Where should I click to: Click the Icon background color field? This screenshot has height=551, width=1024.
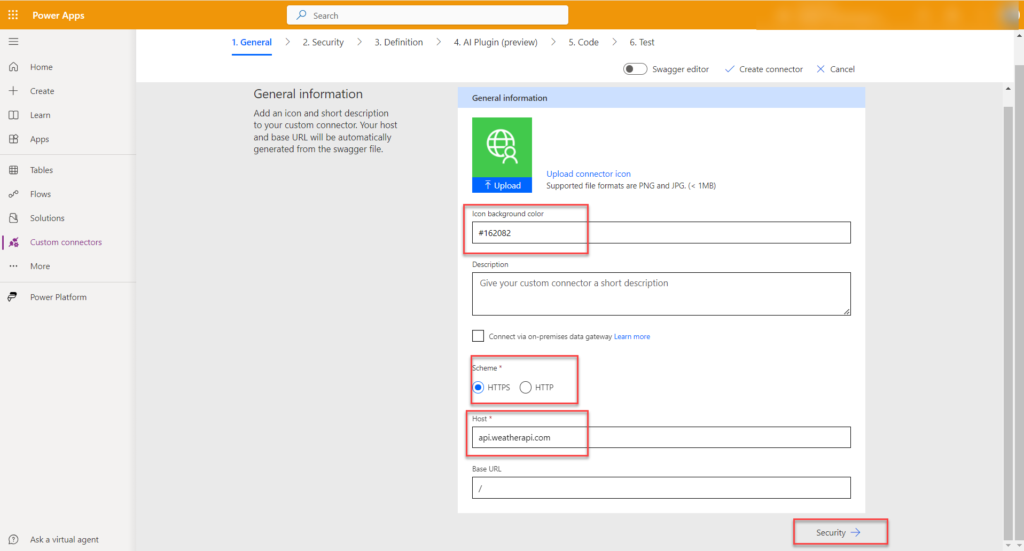(660, 233)
